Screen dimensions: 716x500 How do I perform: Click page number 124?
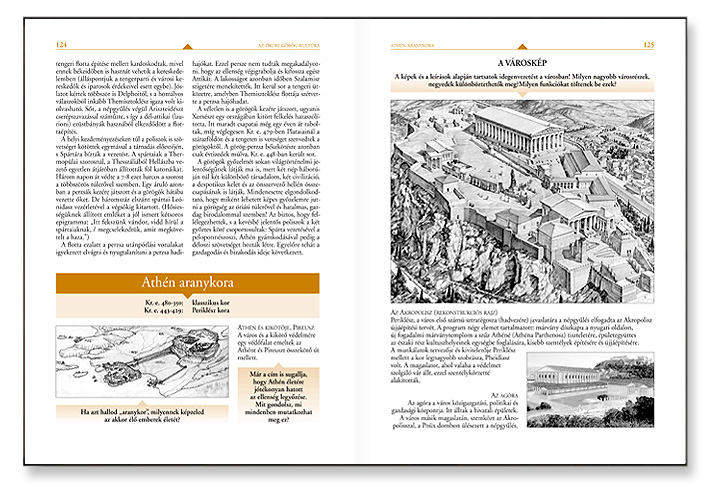pyautogui.click(x=61, y=45)
